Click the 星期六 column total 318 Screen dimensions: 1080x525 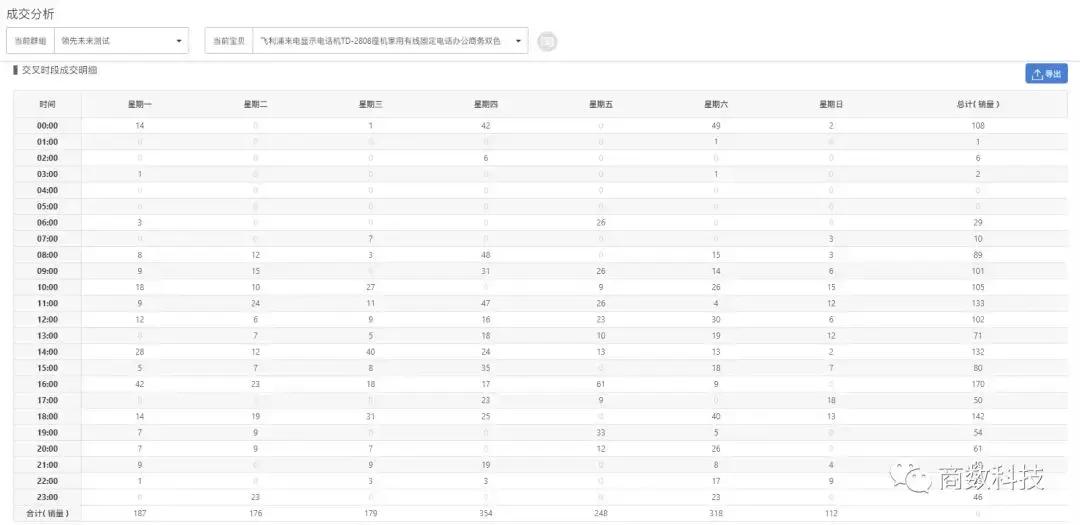click(716, 513)
